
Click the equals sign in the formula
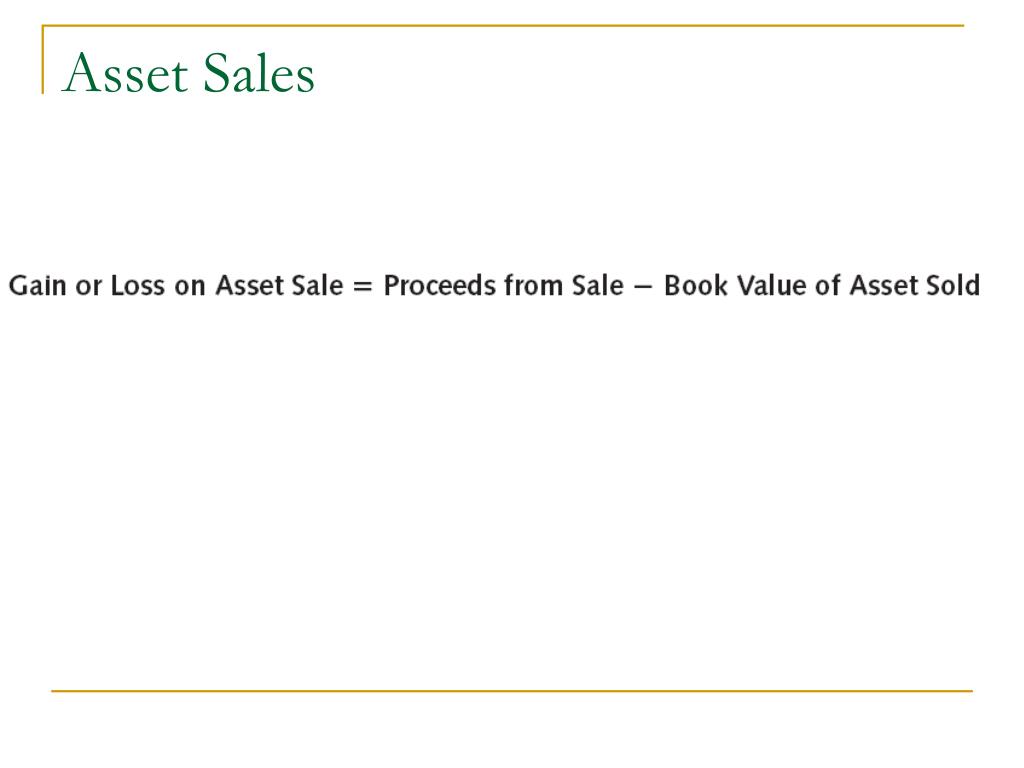tap(362, 287)
